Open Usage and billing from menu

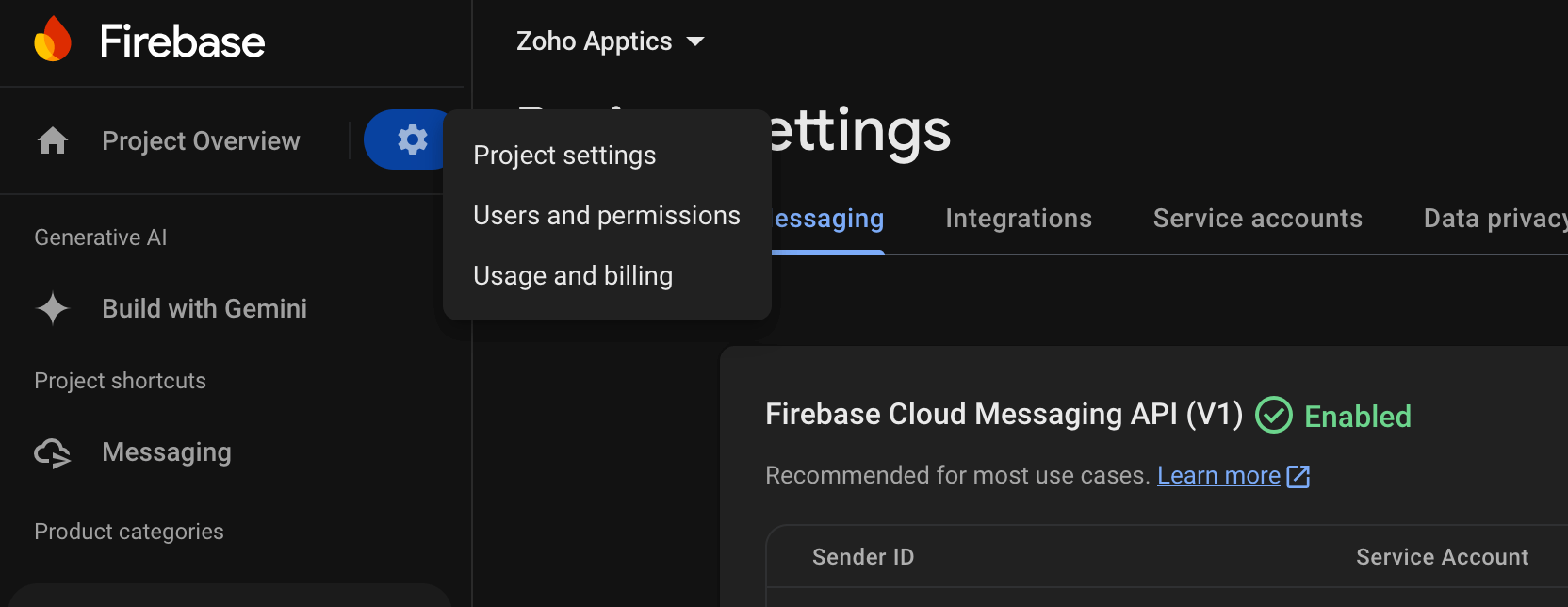(x=573, y=276)
